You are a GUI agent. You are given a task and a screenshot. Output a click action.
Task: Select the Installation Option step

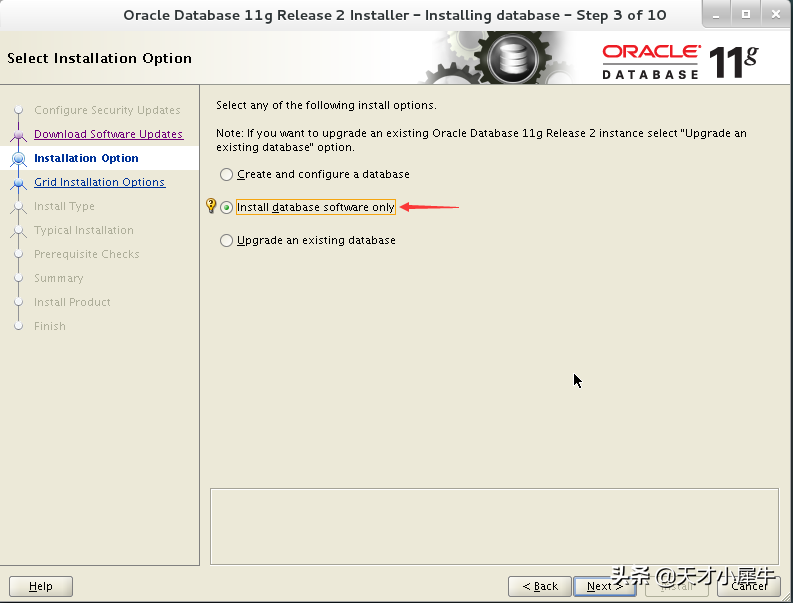86,158
